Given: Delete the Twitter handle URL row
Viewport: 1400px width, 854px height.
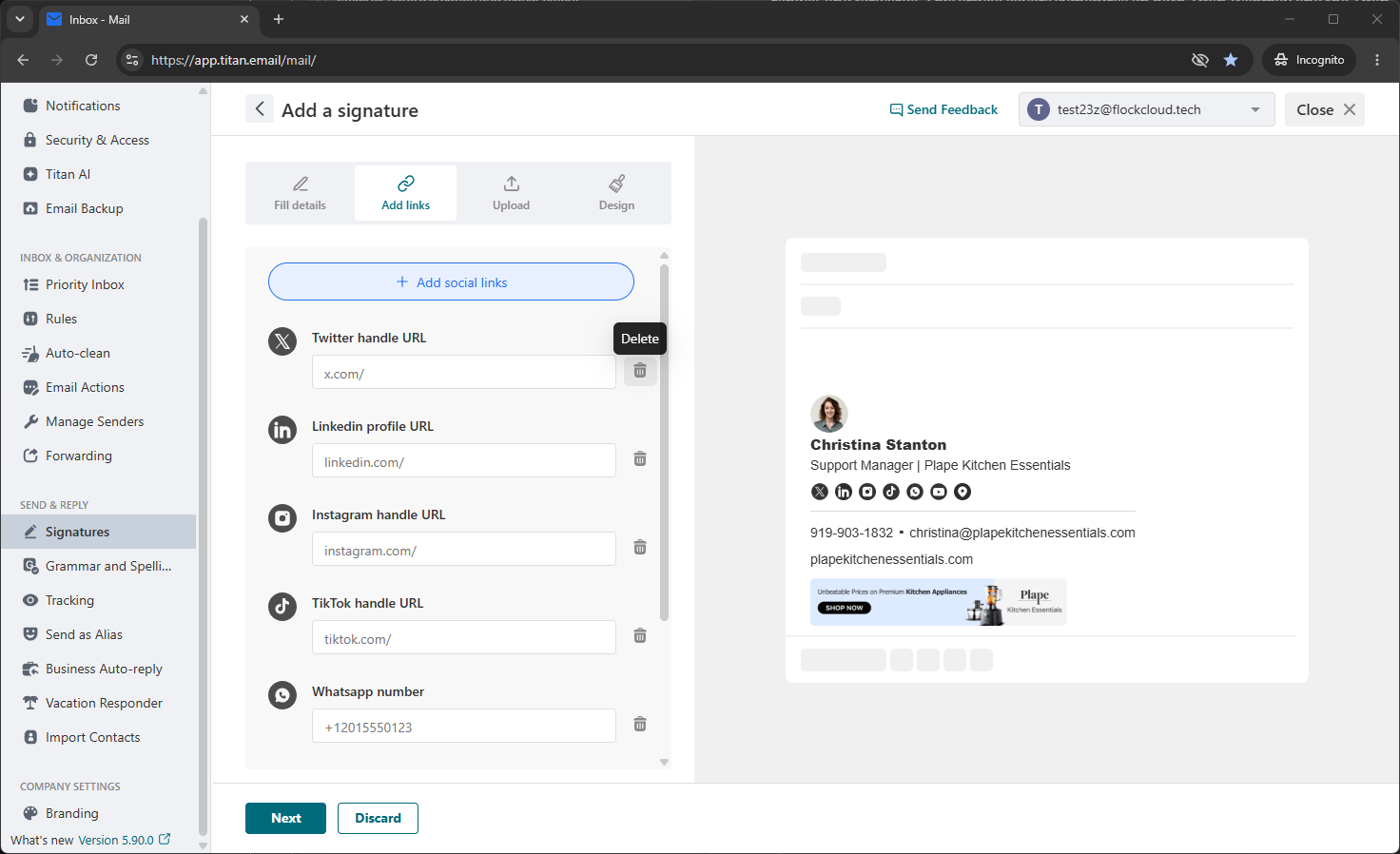Looking at the screenshot, I should 640,371.
